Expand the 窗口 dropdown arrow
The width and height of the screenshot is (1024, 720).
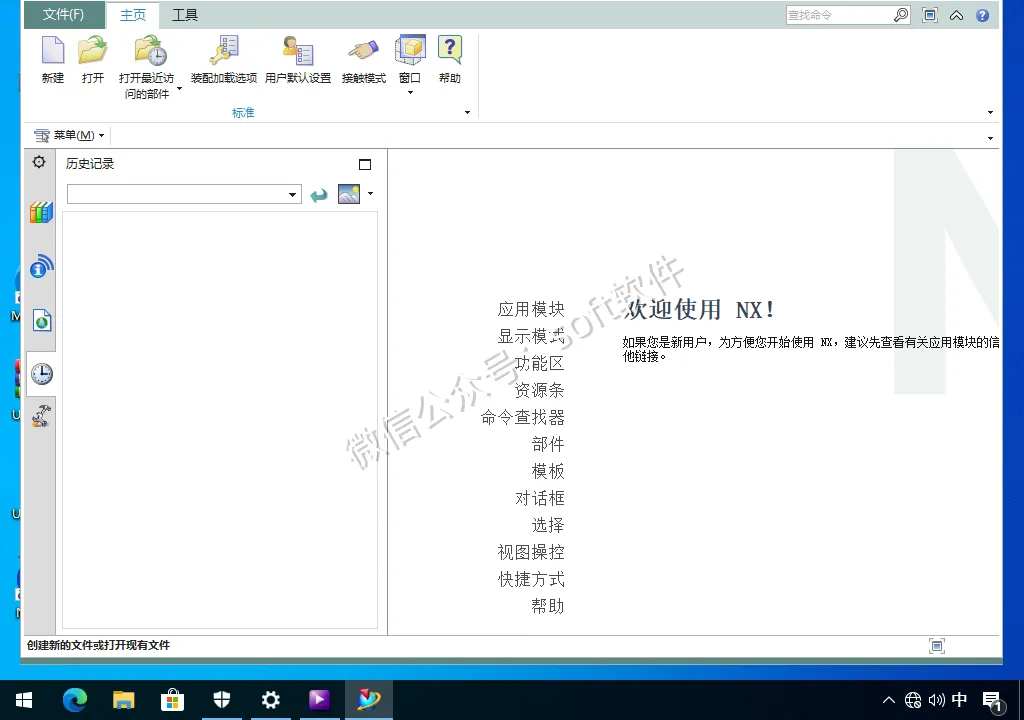click(x=411, y=93)
